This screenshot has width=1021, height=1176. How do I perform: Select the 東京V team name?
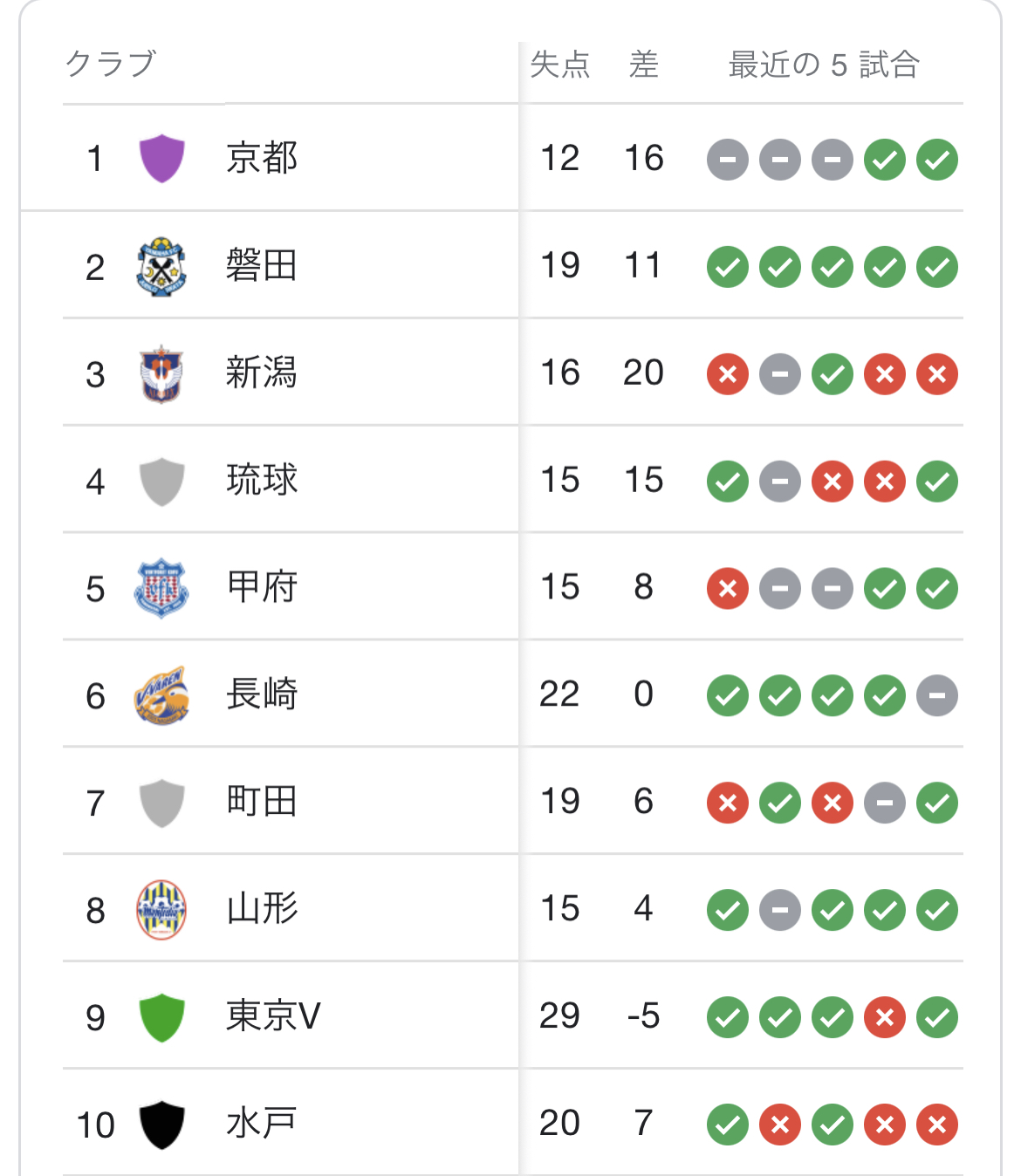point(273,1016)
